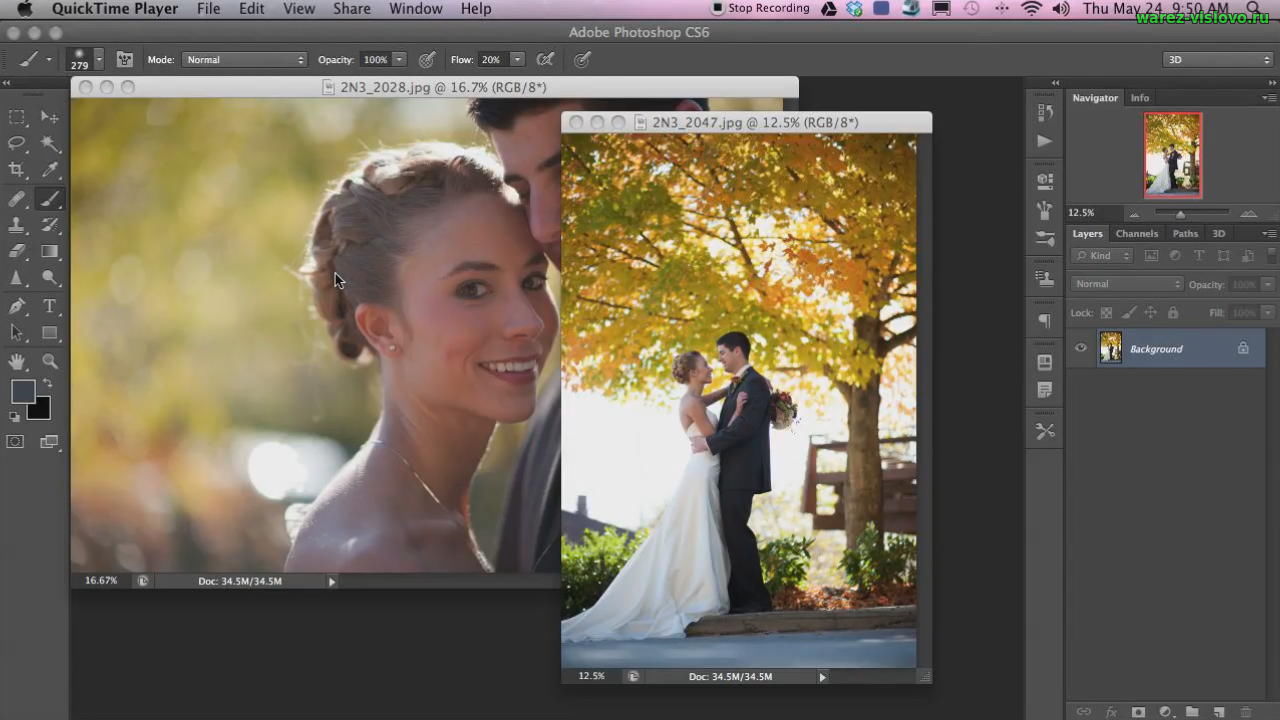Open the 3D workspace switcher dropdown

pyautogui.click(x=1218, y=60)
